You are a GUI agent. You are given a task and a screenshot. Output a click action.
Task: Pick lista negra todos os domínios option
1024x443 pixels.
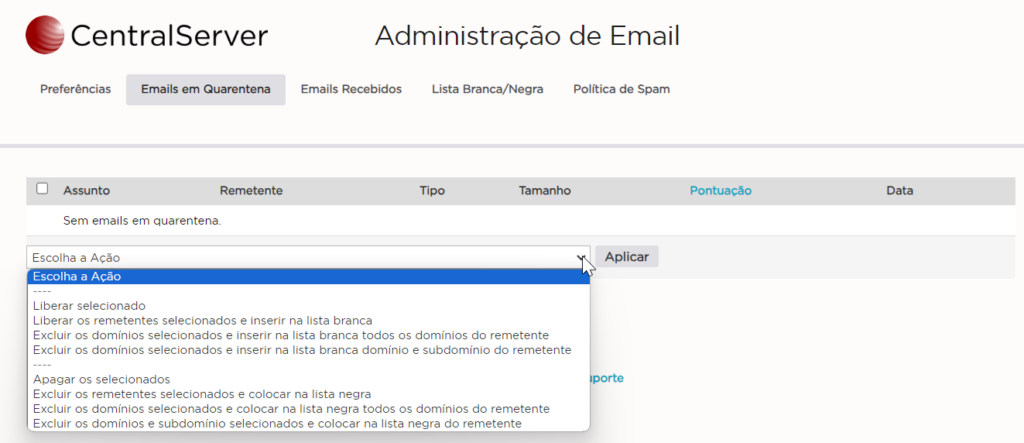coord(290,409)
